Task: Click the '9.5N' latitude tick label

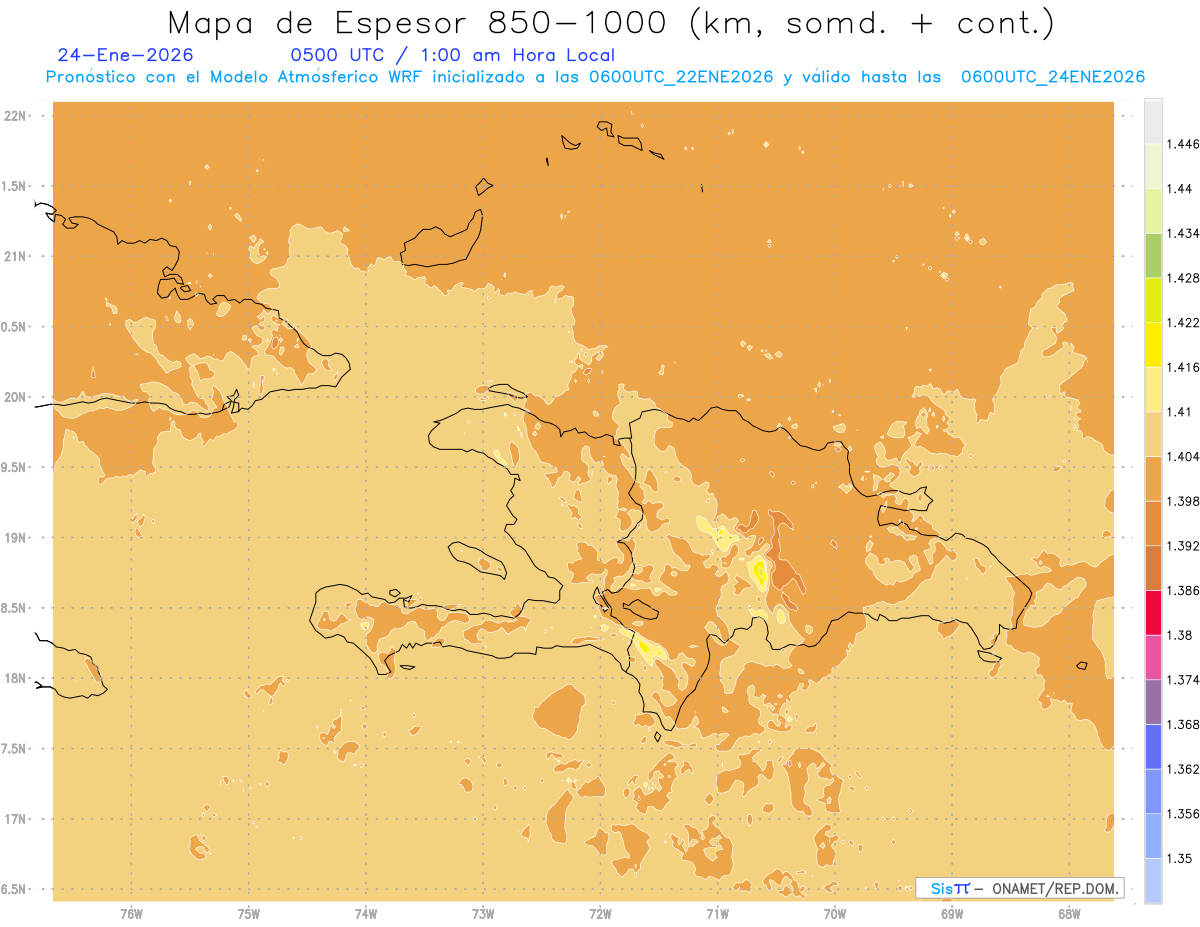Action: [15, 467]
